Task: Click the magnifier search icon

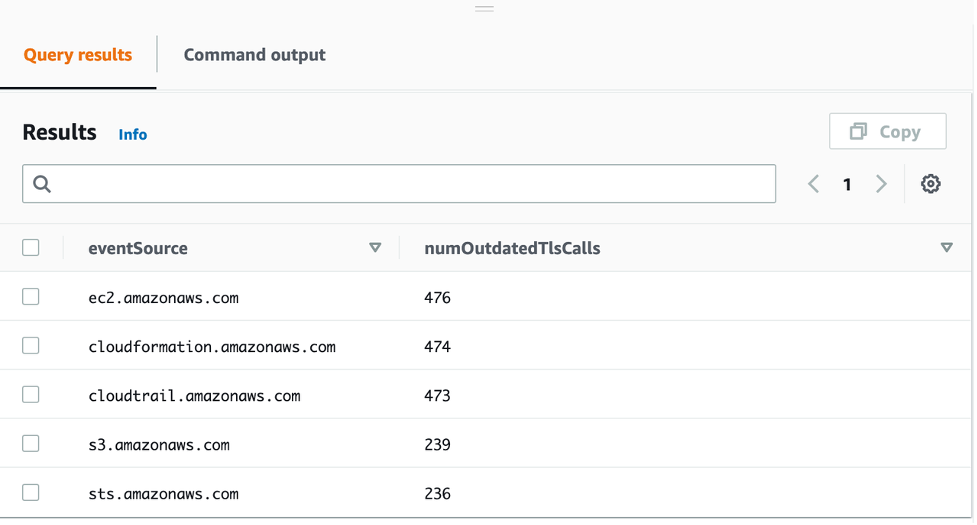Action: point(42,184)
